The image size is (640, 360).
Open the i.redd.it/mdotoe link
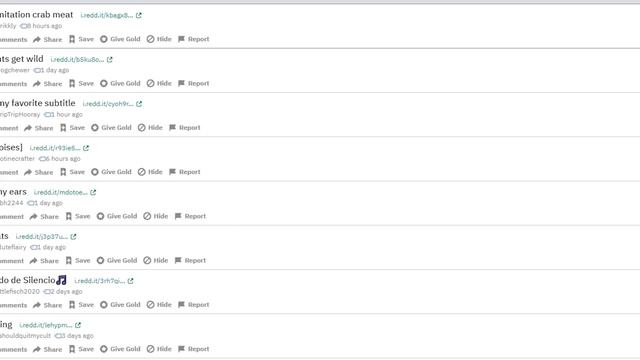point(61,192)
